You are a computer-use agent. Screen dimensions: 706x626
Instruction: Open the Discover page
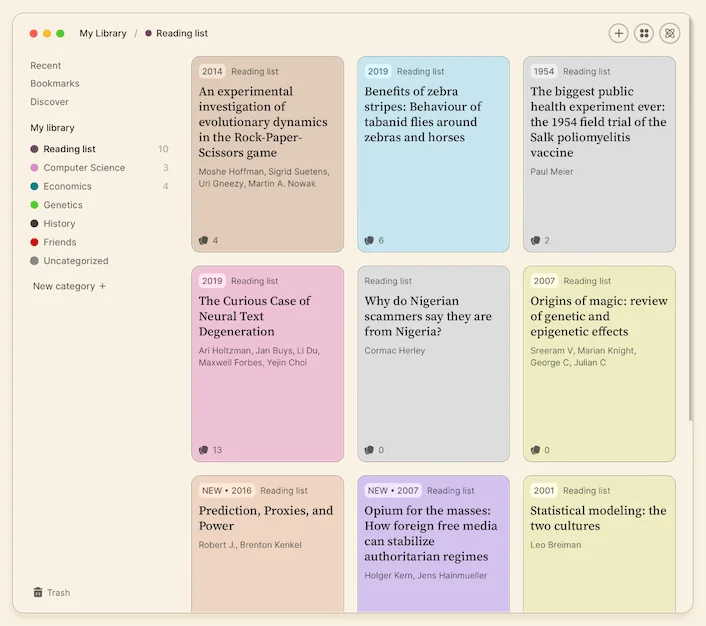point(49,102)
